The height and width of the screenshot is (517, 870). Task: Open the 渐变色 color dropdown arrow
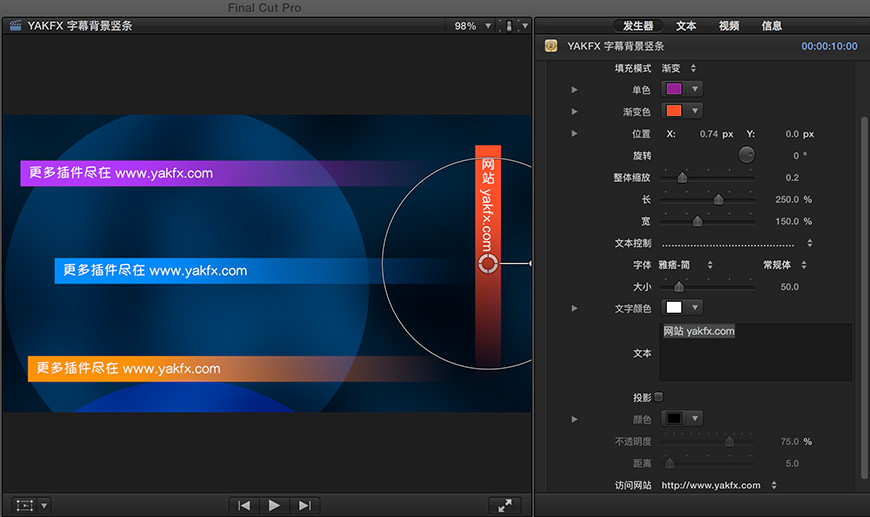695,110
